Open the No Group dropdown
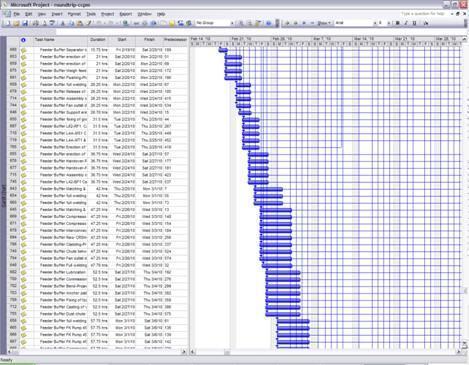The width and height of the screenshot is (469, 365). point(215,23)
